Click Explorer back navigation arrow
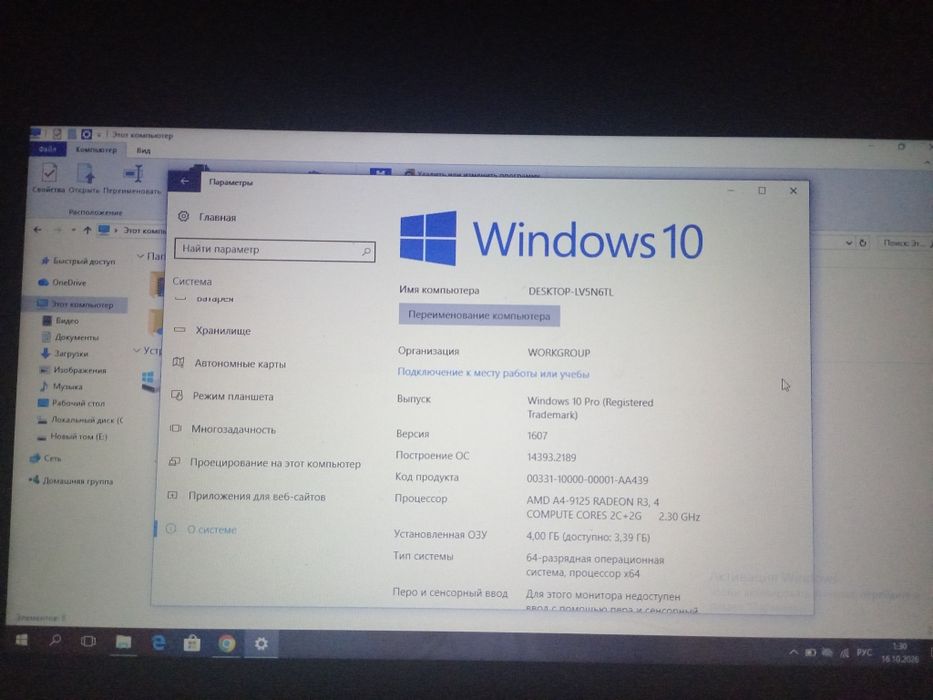 (37, 229)
